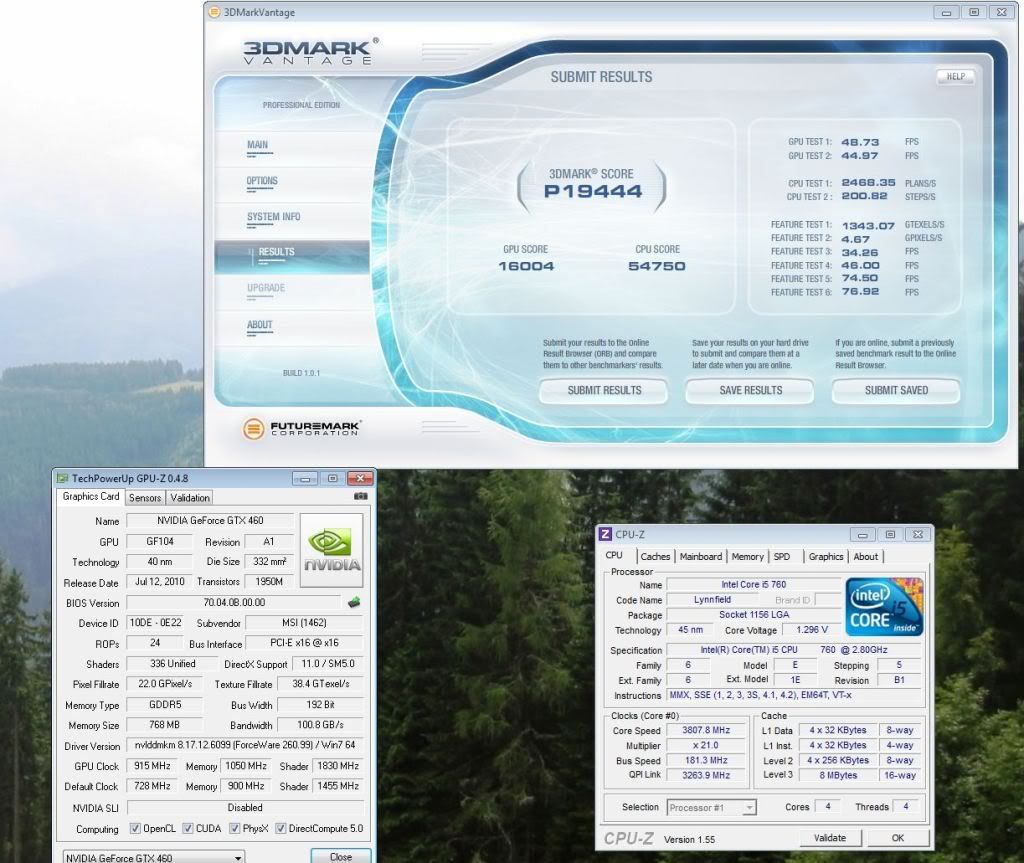
Task: Toggle the CUDA checkbox
Action: point(188,828)
